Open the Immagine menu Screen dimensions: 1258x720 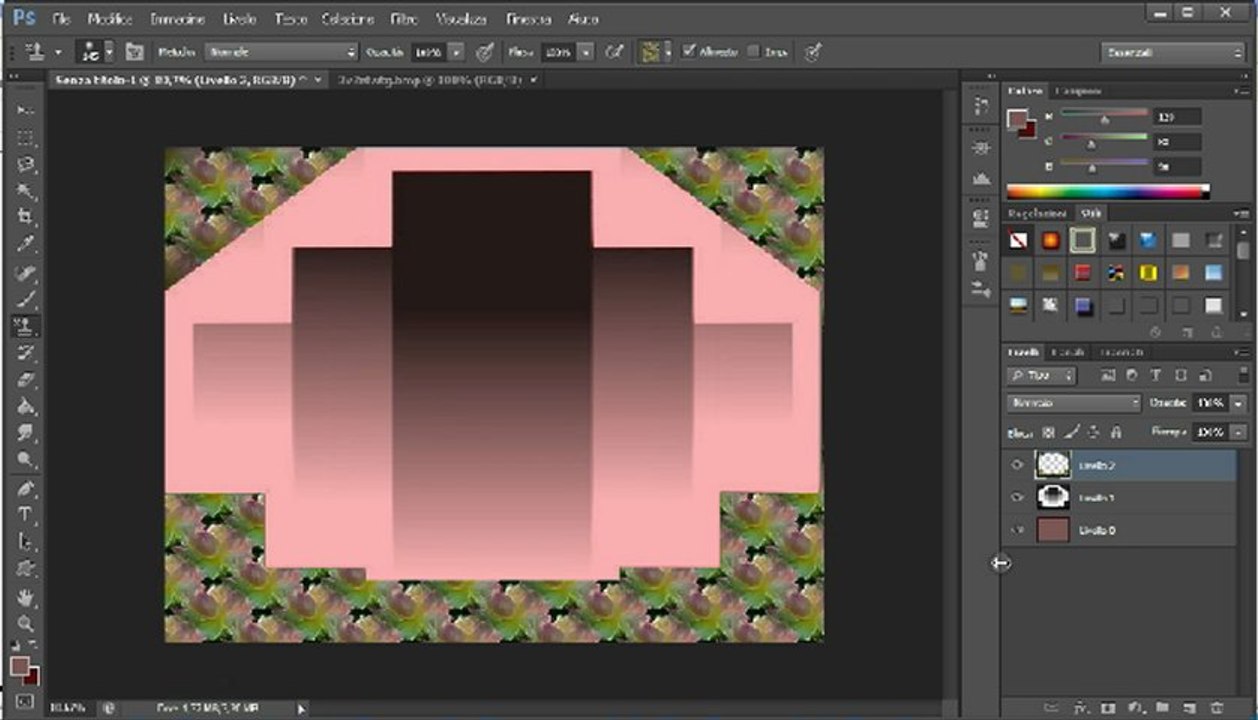[x=177, y=19]
